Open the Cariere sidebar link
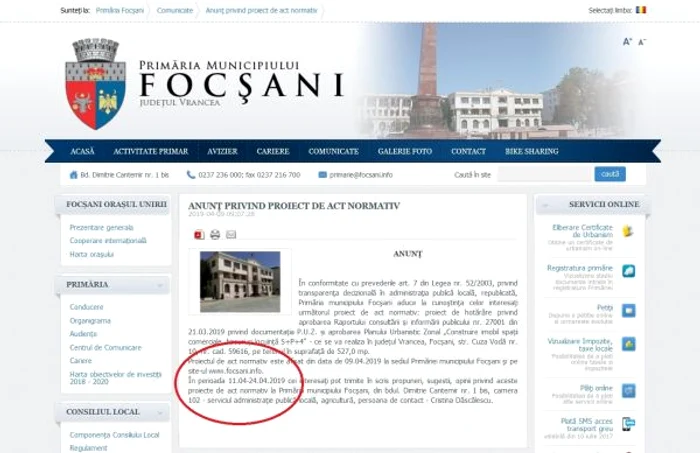Screen dimensions: 700x453 pos(80,361)
